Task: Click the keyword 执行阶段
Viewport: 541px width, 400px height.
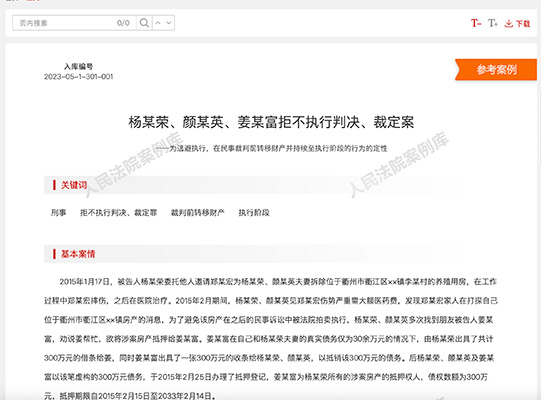Action: (254, 213)
